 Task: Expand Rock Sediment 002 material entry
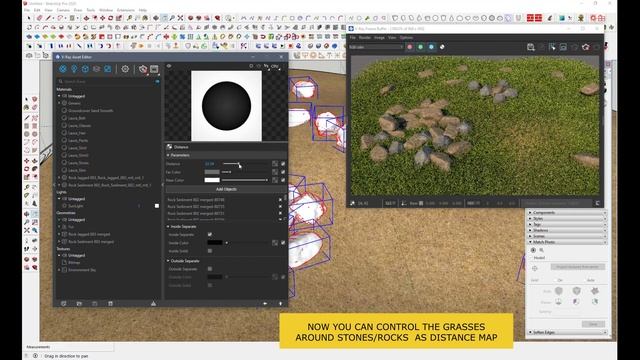point(59,185)
